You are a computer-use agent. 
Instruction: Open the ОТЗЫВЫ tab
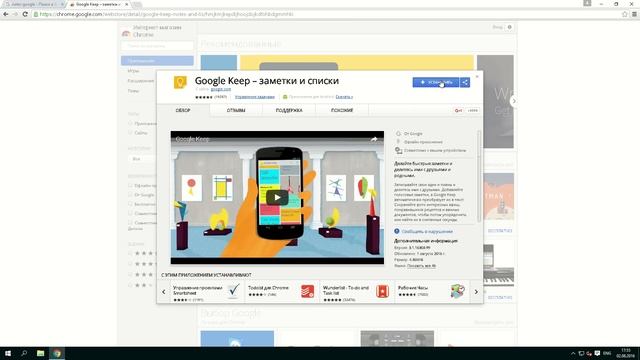coord(236,110)
